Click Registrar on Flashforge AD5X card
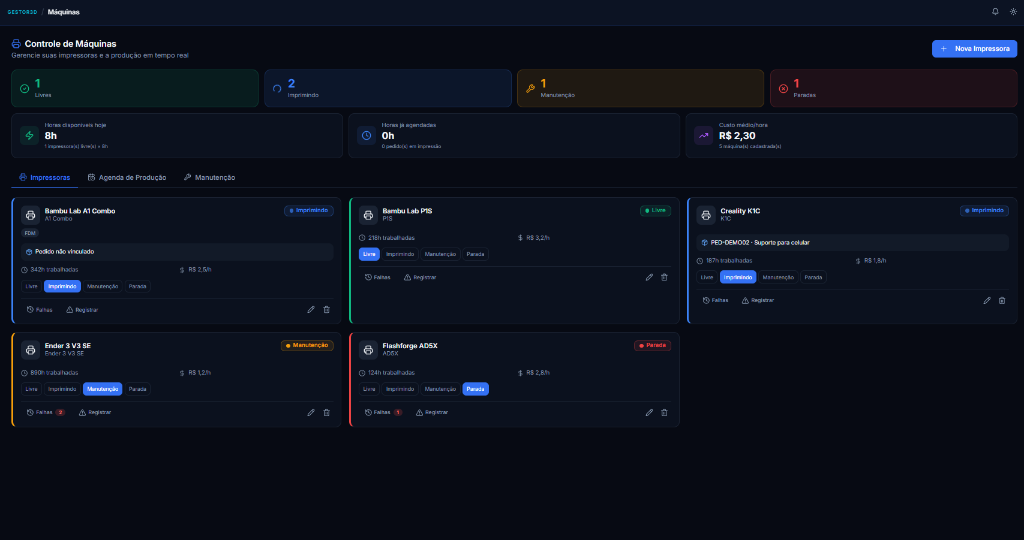 (432, 413)
